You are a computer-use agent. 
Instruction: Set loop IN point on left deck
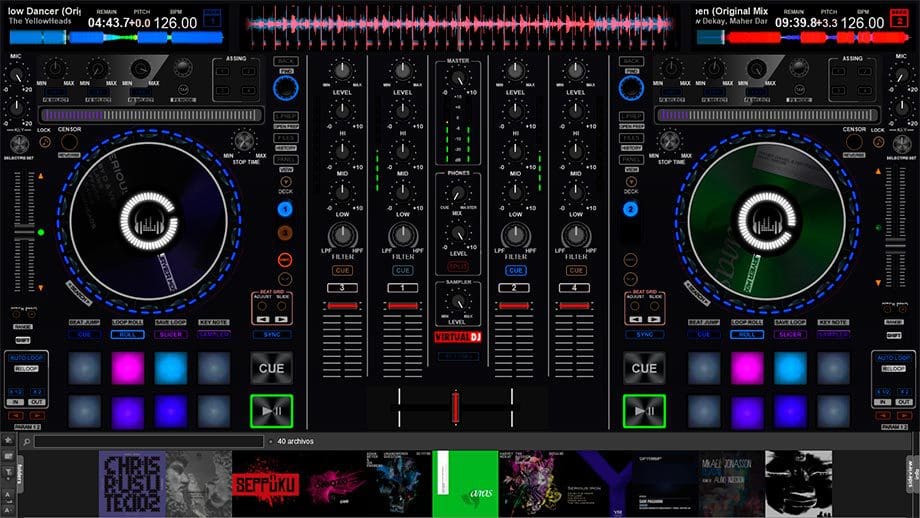pos(16,402)
